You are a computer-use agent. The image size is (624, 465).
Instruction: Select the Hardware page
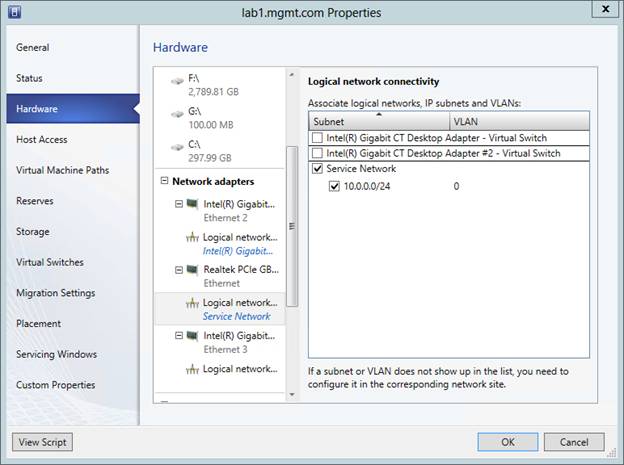click(73, 109)
